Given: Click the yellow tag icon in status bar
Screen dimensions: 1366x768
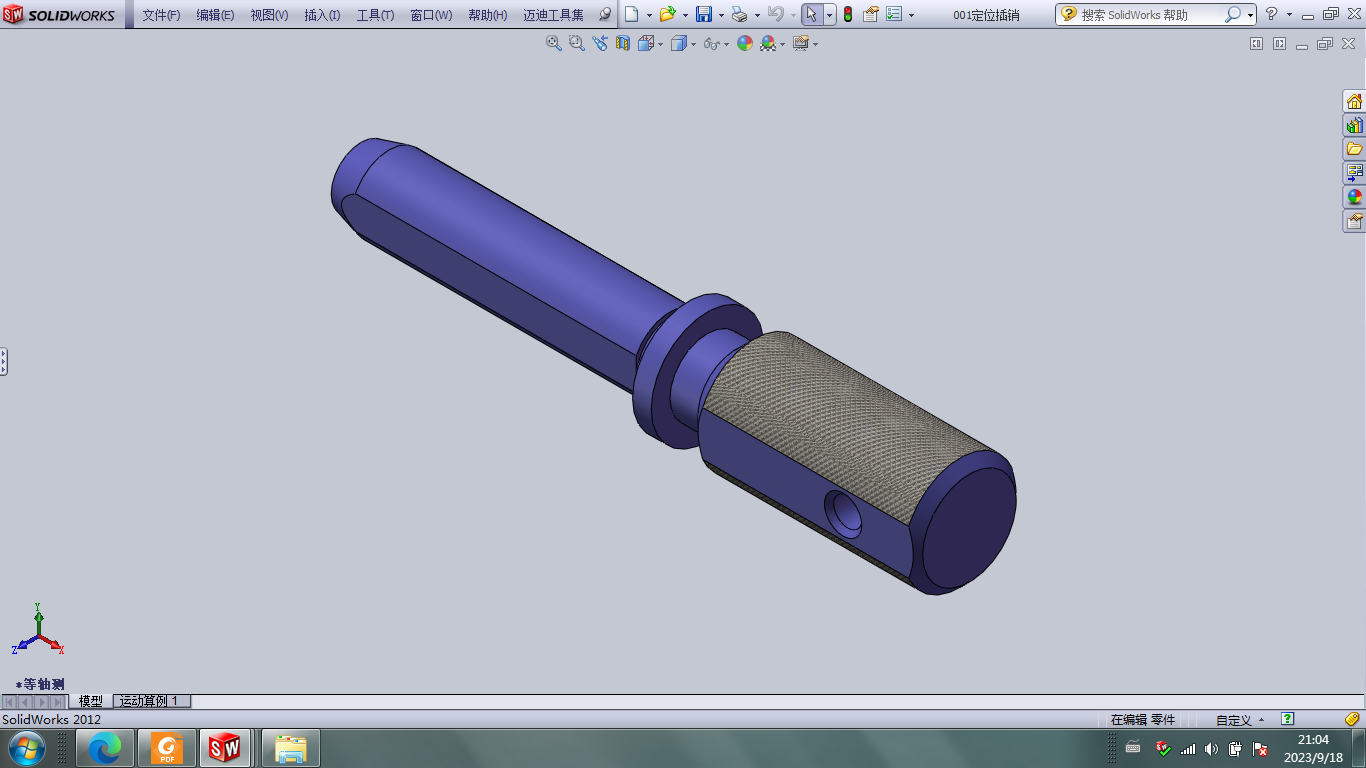Looking at the screenshot, I should pos(1352,719).
